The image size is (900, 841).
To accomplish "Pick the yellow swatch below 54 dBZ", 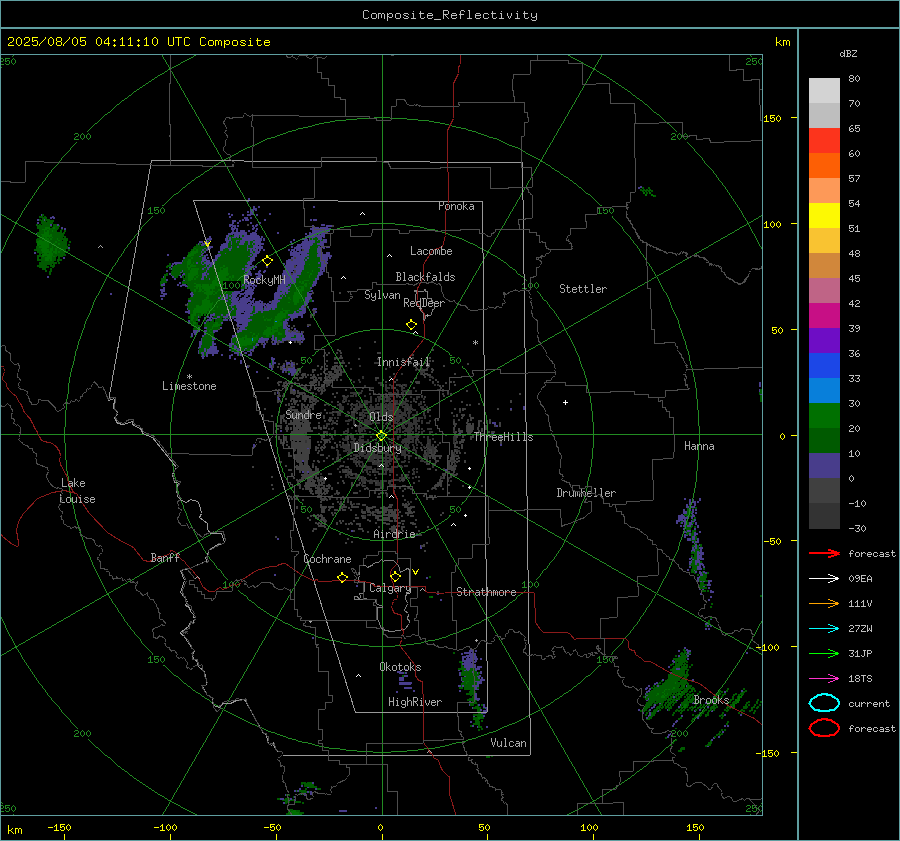I will (824, 215).
